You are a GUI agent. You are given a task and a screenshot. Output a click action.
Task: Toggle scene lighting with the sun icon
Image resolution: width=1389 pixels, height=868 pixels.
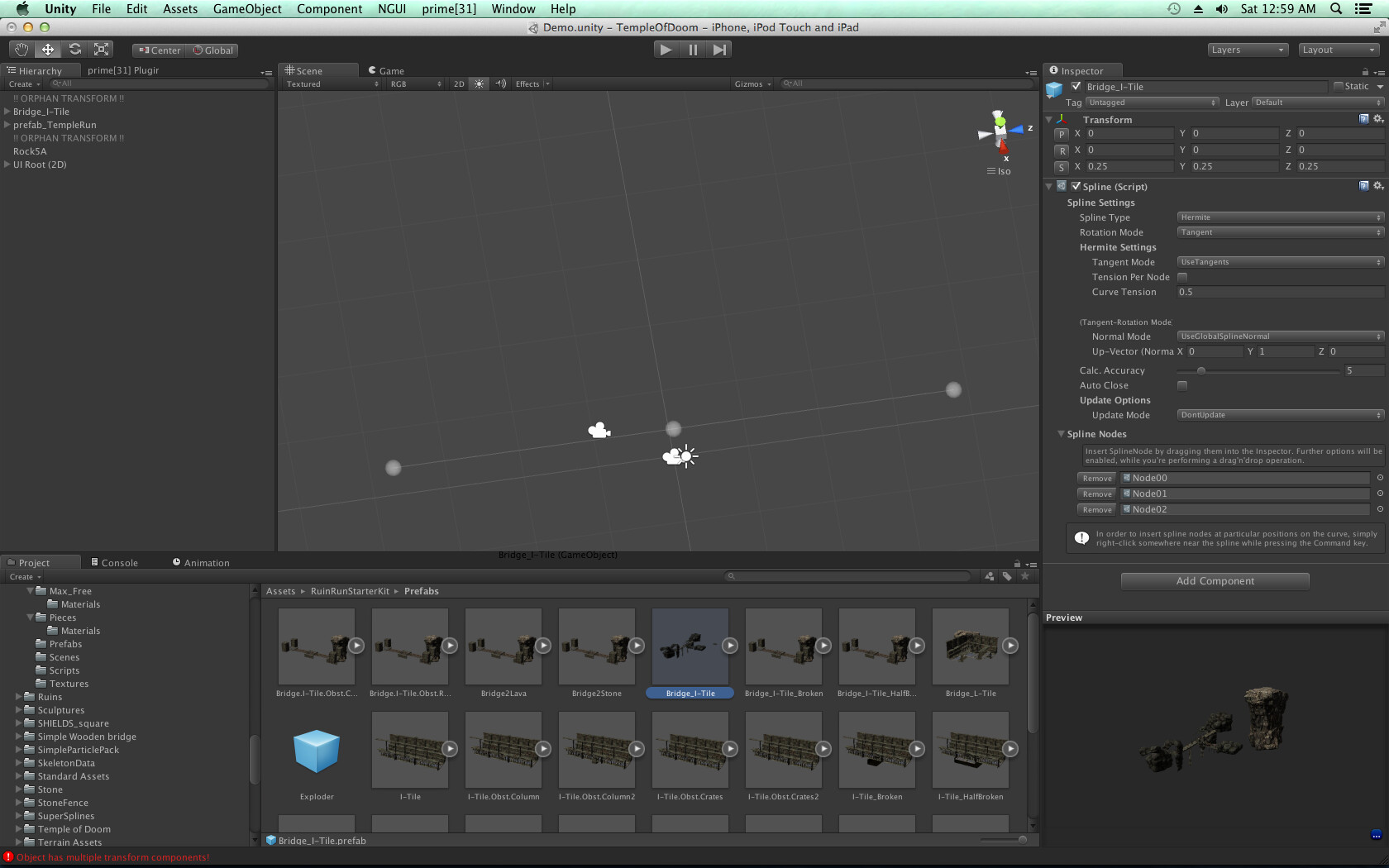[480, 83]
